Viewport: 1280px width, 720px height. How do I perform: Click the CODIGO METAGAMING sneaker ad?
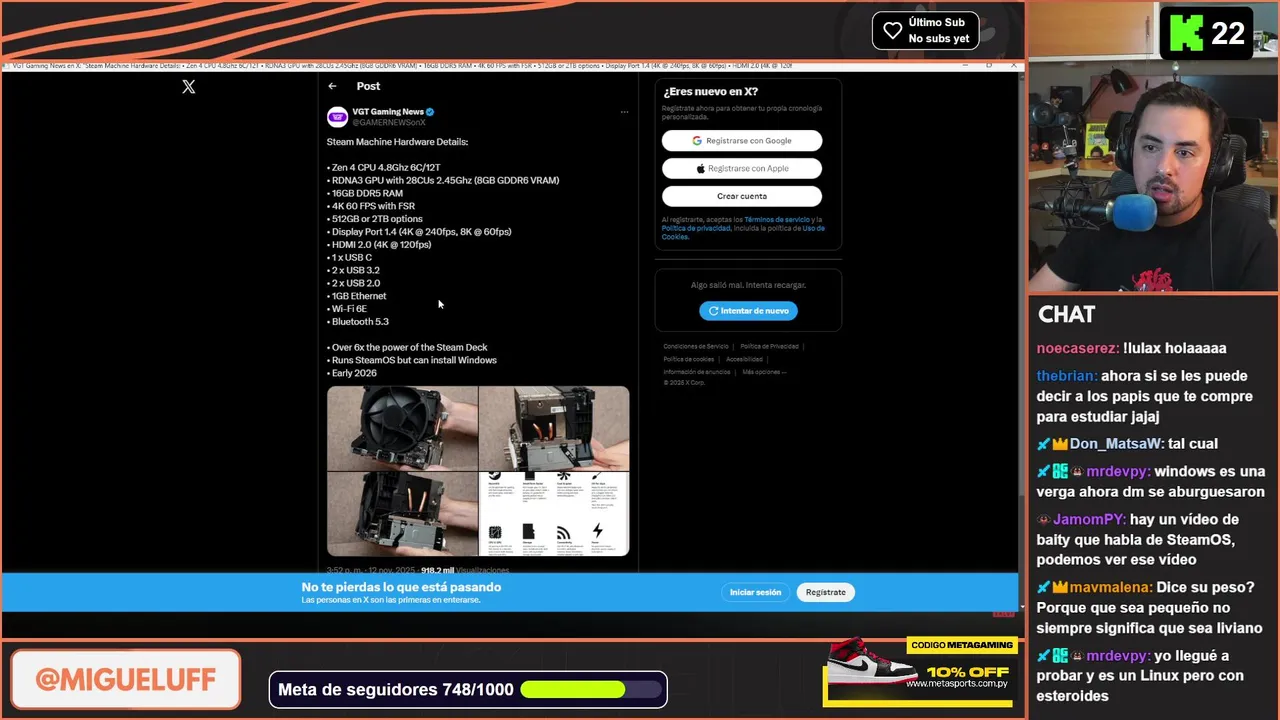point(920,672)
